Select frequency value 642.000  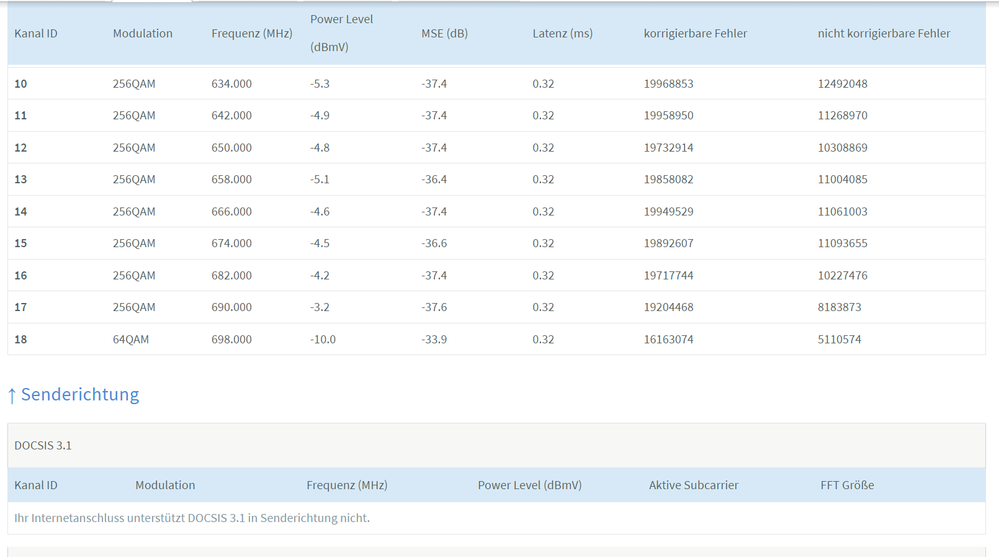click(x=231, y=115)
